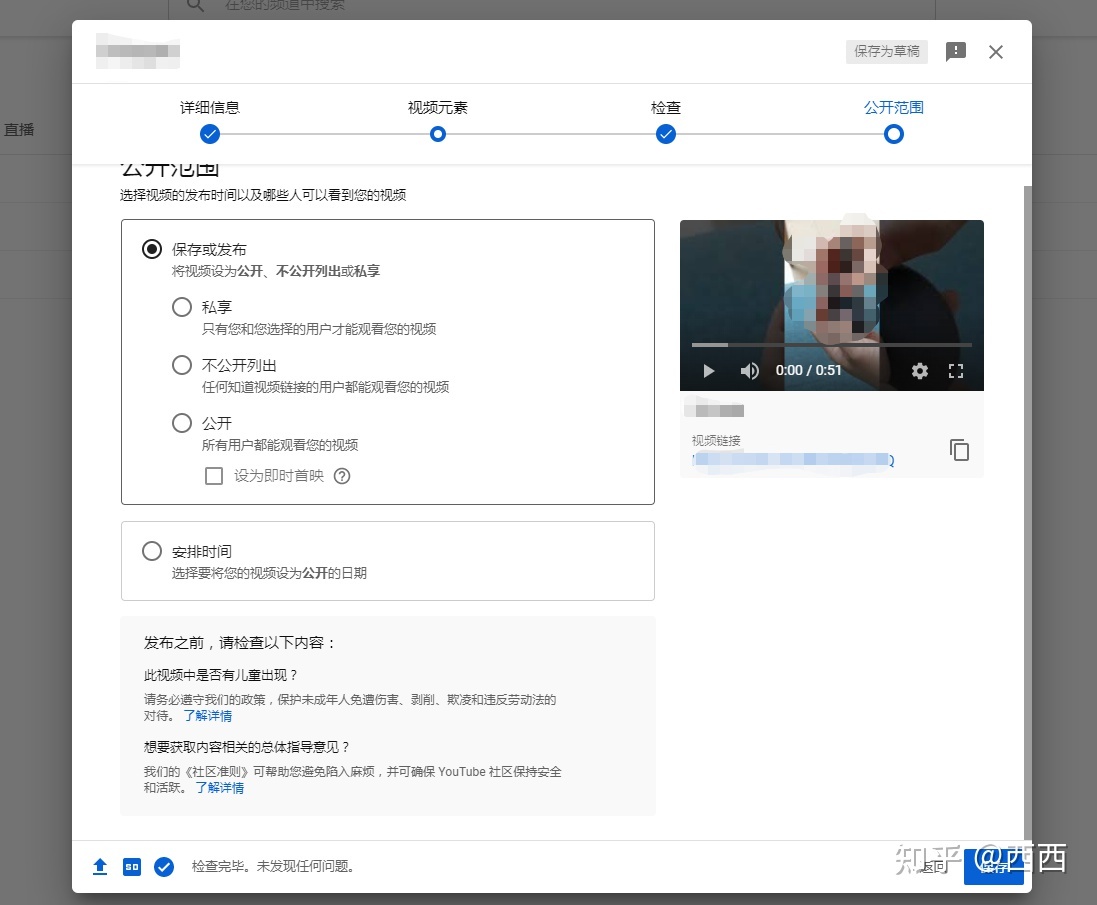This screenshot has width=1097, height=905.
Task: Copy the video link
Action: coord(959,450)
